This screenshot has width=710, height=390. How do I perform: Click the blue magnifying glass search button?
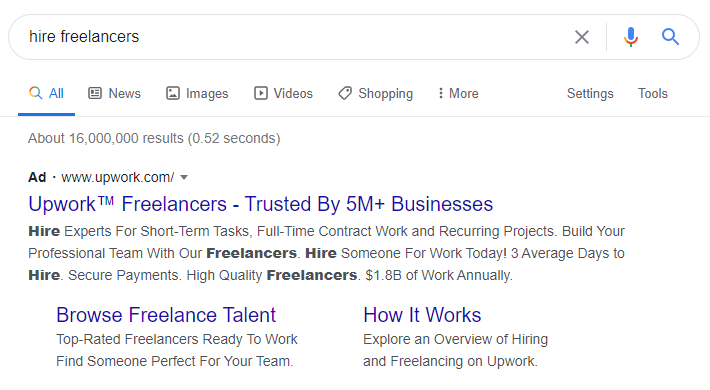click(670, 37)
